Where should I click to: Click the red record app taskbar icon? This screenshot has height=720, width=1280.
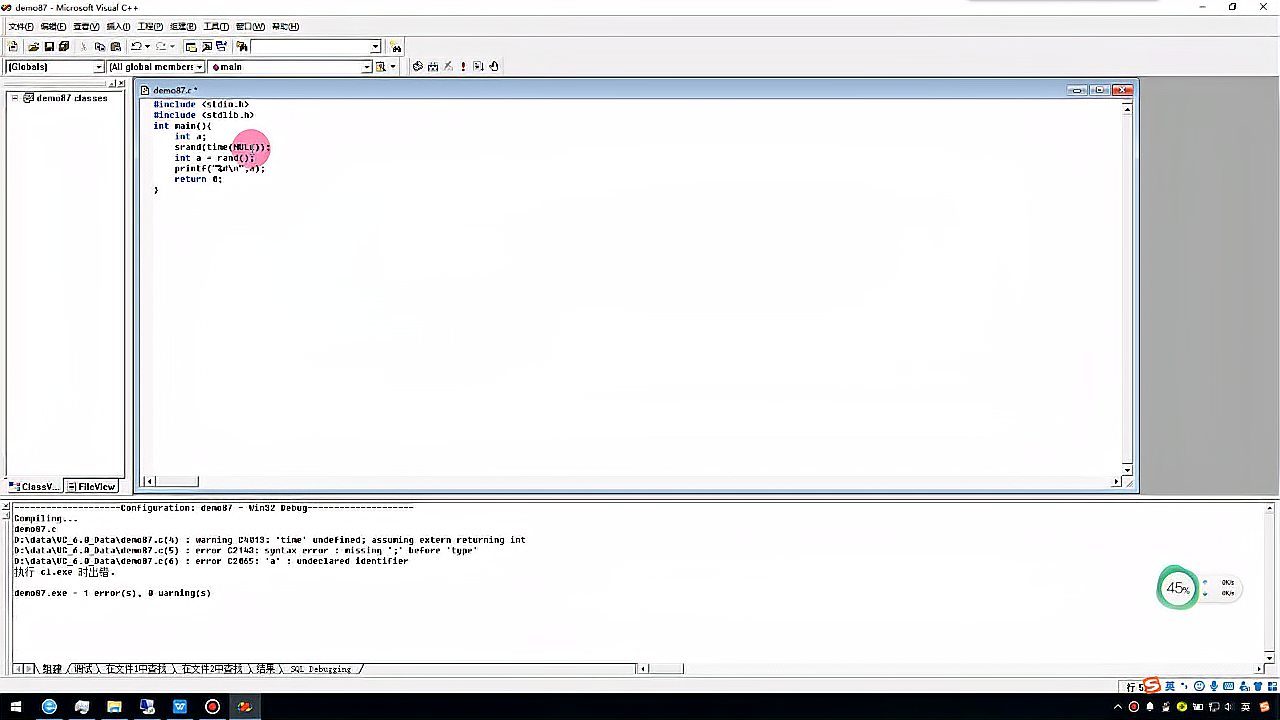click(x=212, y=706)
